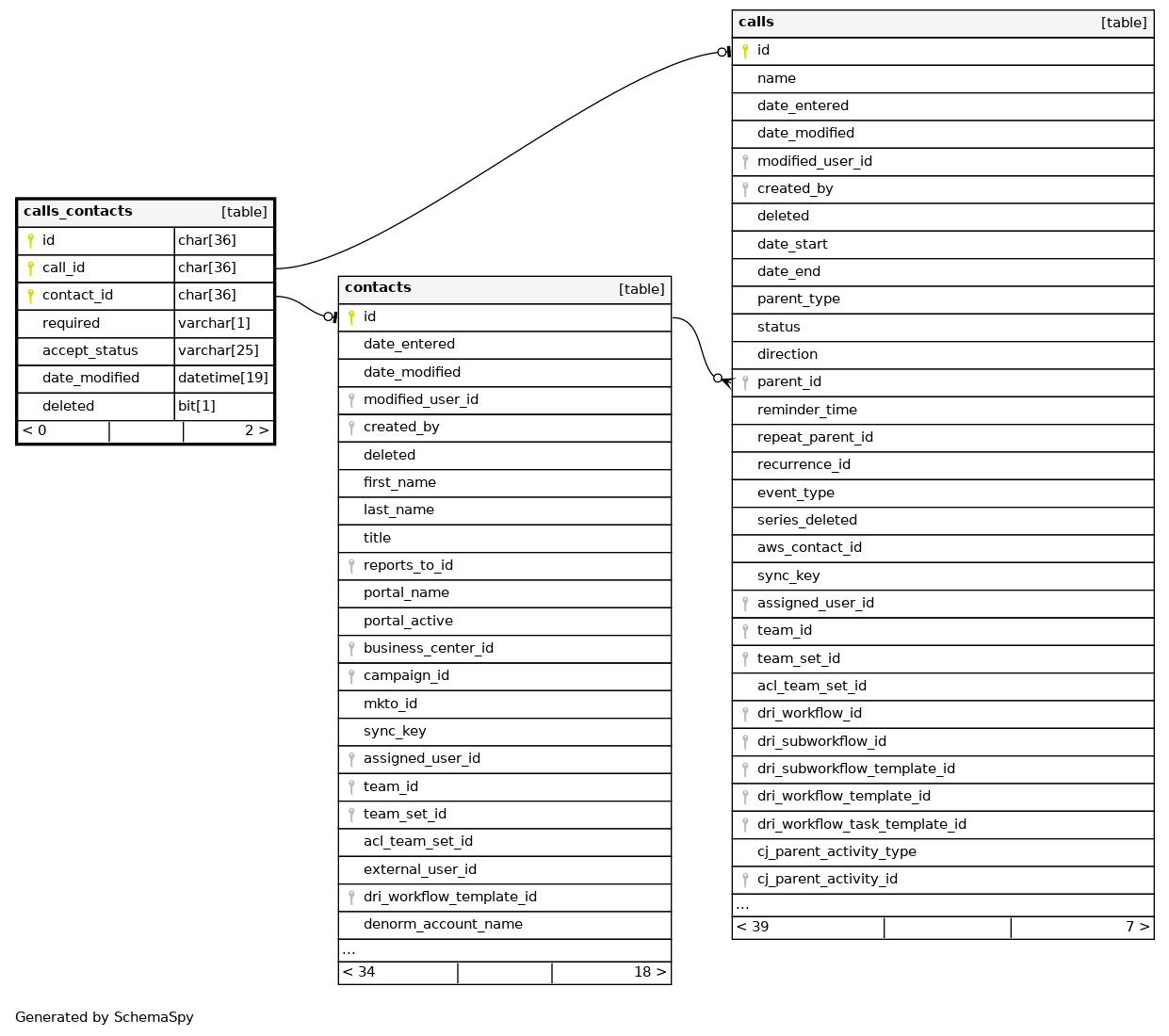The width and height of the screenshot is (1169, 1036).
Task: Click the key icon beside reports_to_id
Action: coord(351,566)
